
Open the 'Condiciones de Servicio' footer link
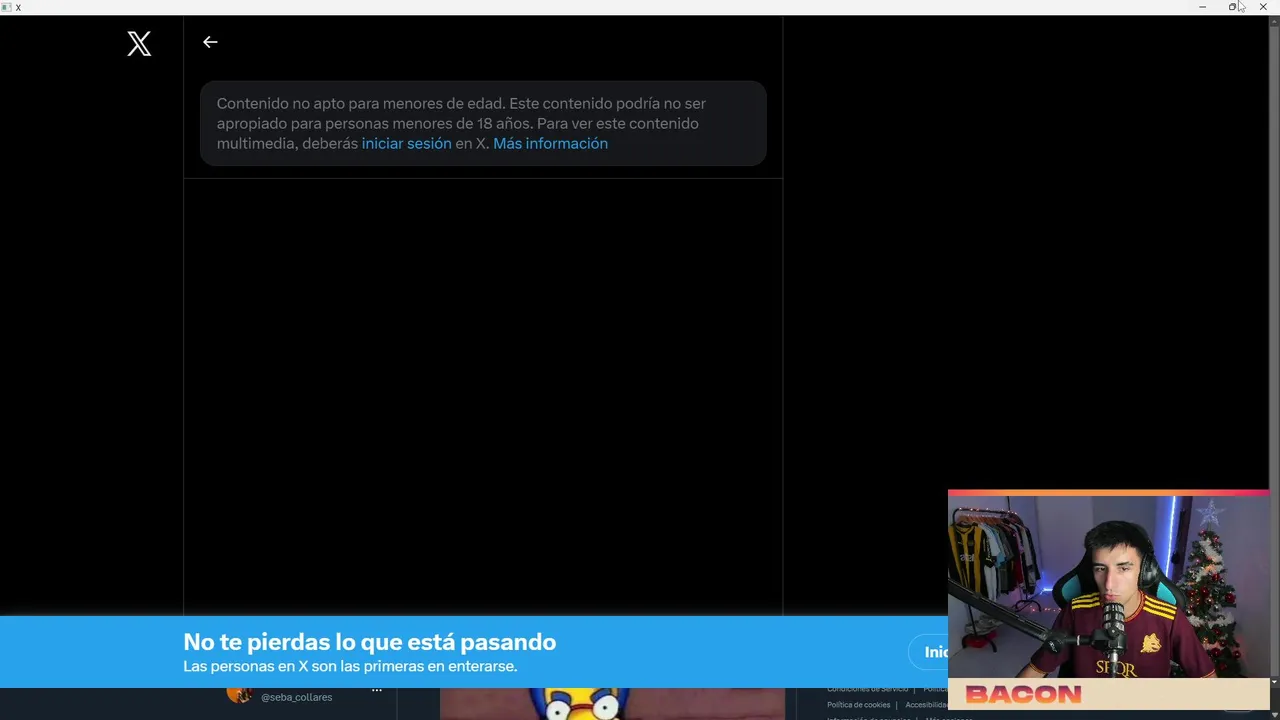[868, 689]
